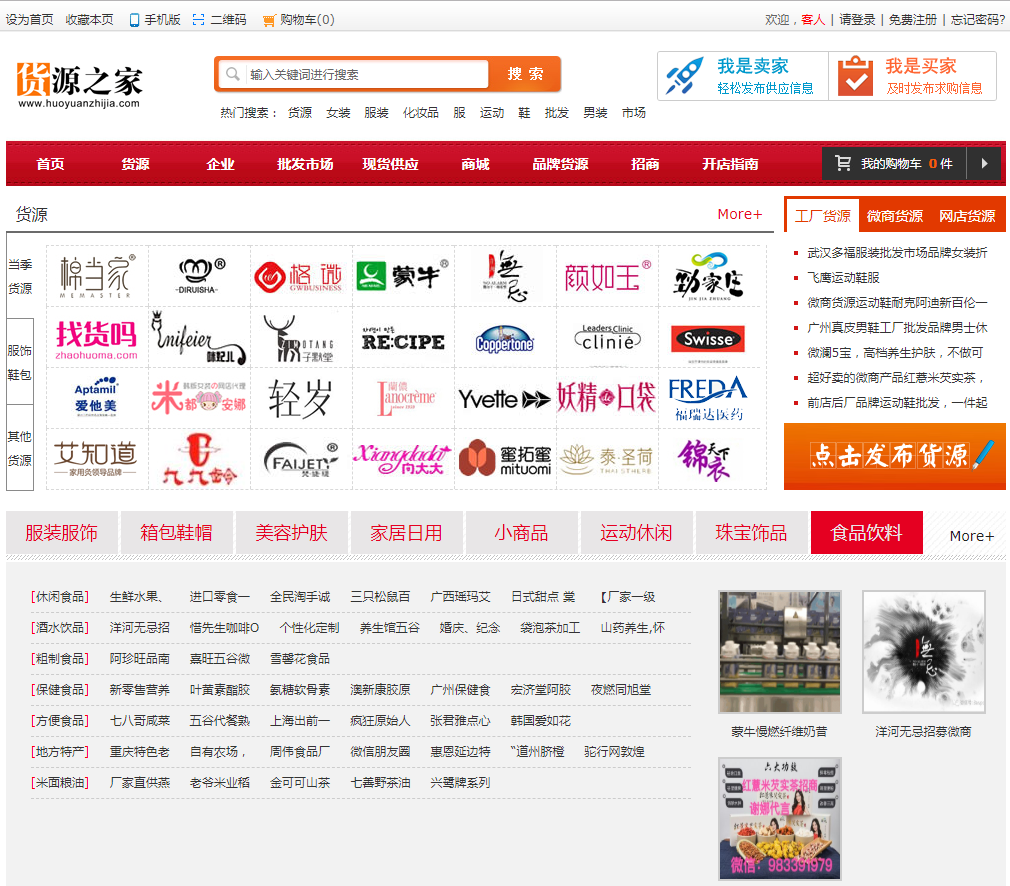Select the 珠宝饰品 category tab
Viewport: 1010px width, 886px height.
pyautogui.click(x=752, y=533)
